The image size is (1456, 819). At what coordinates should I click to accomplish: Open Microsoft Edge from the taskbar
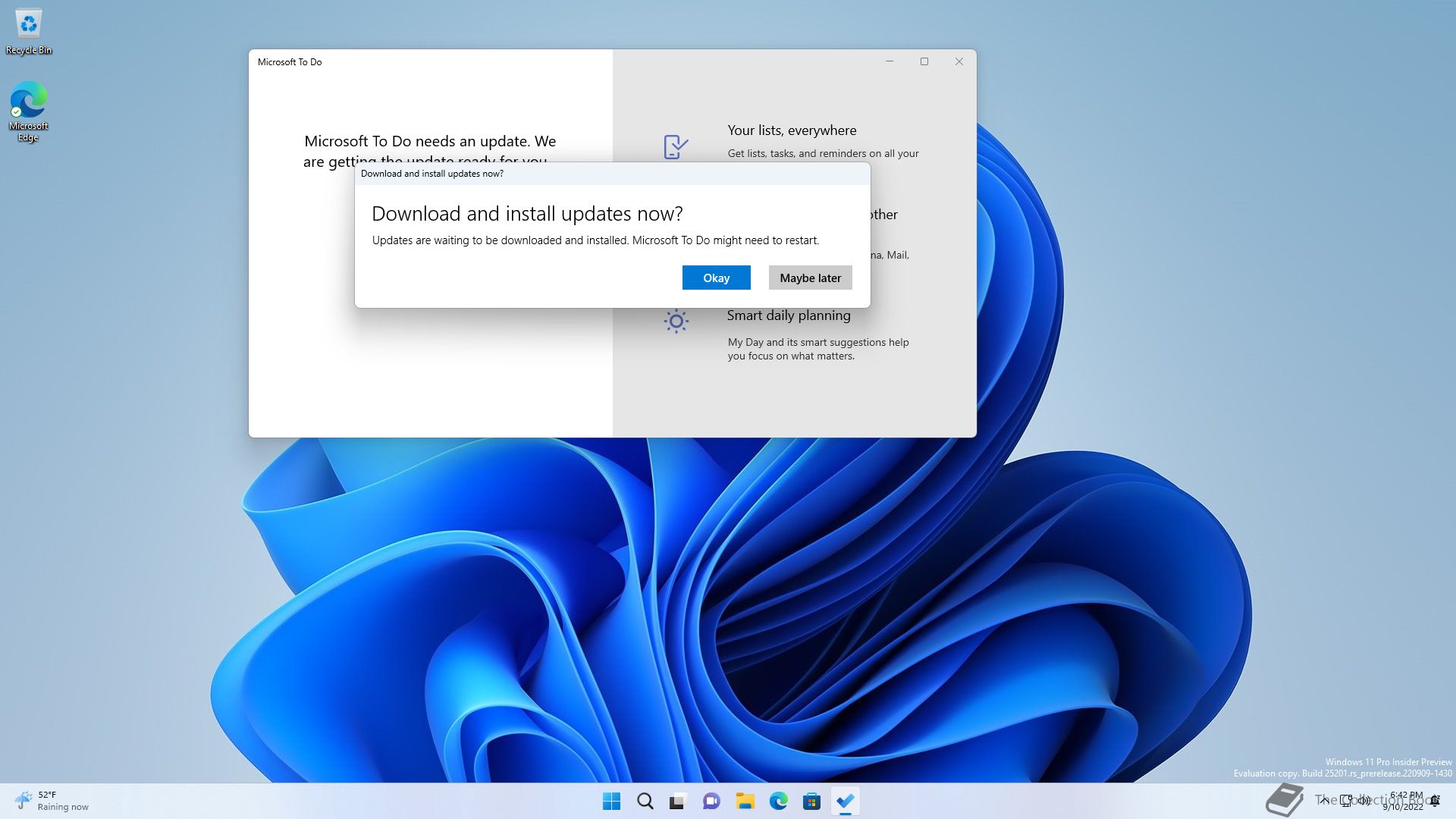tap(778, 801)
